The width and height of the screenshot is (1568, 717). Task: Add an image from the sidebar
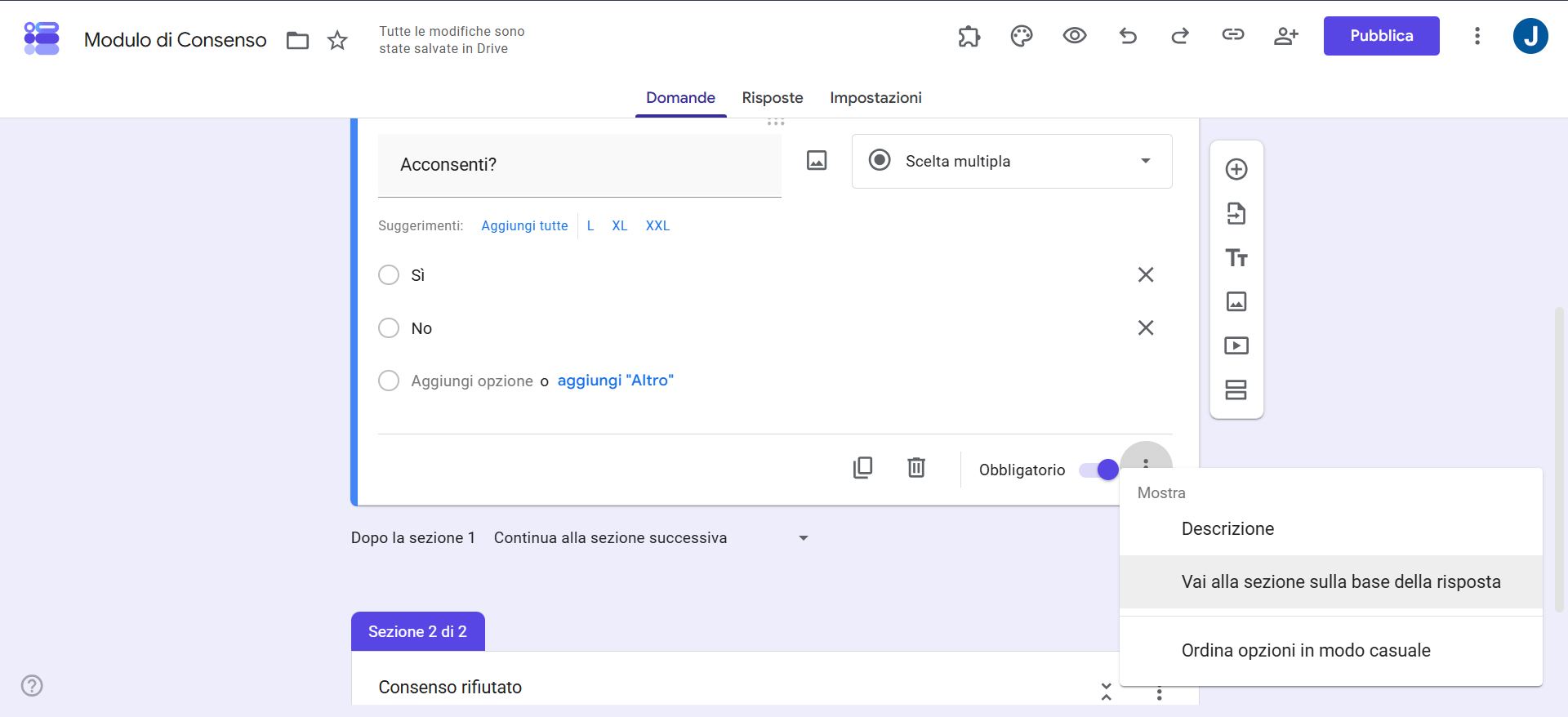click(1236, 301)
